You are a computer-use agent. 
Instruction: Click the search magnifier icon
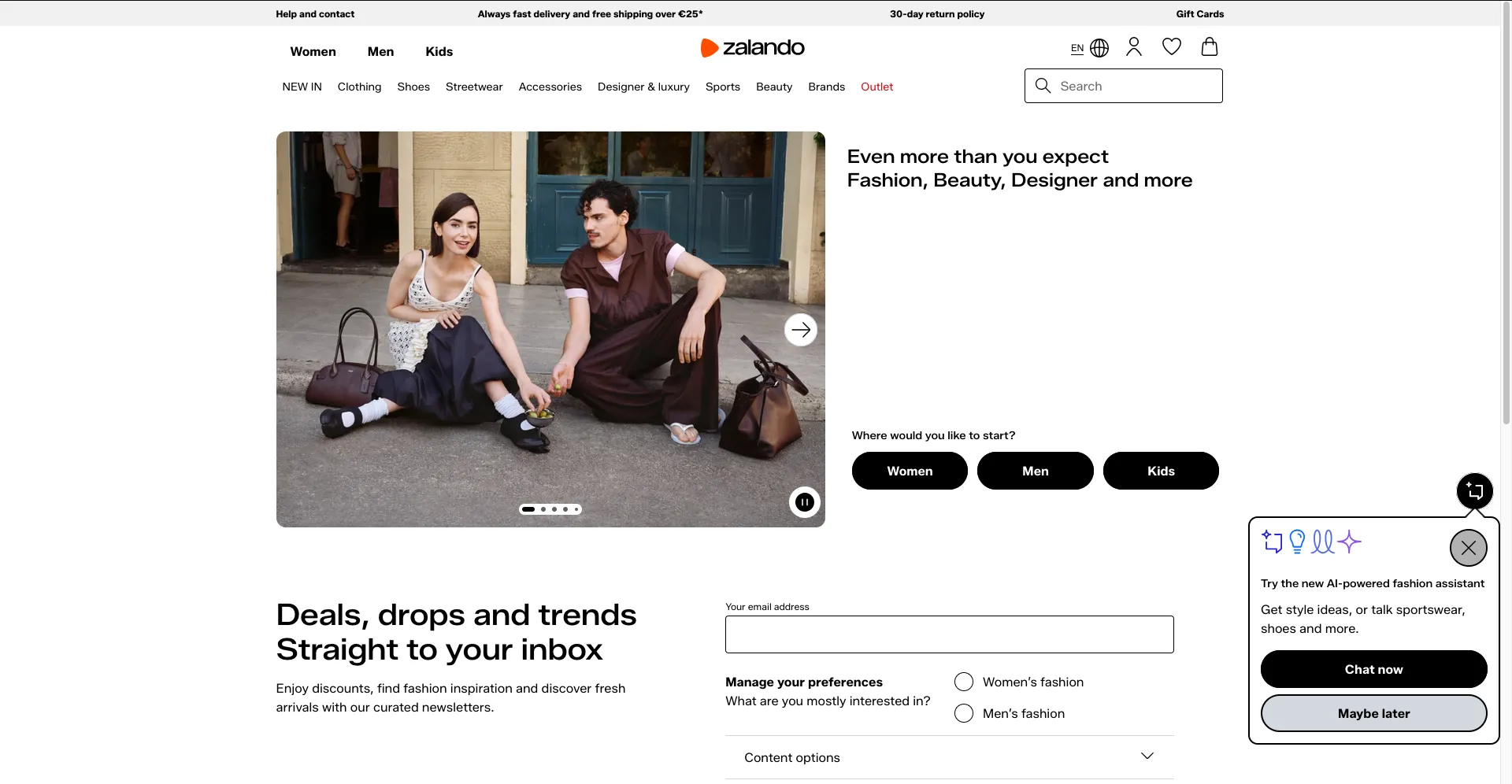[x=1043, y=86]
